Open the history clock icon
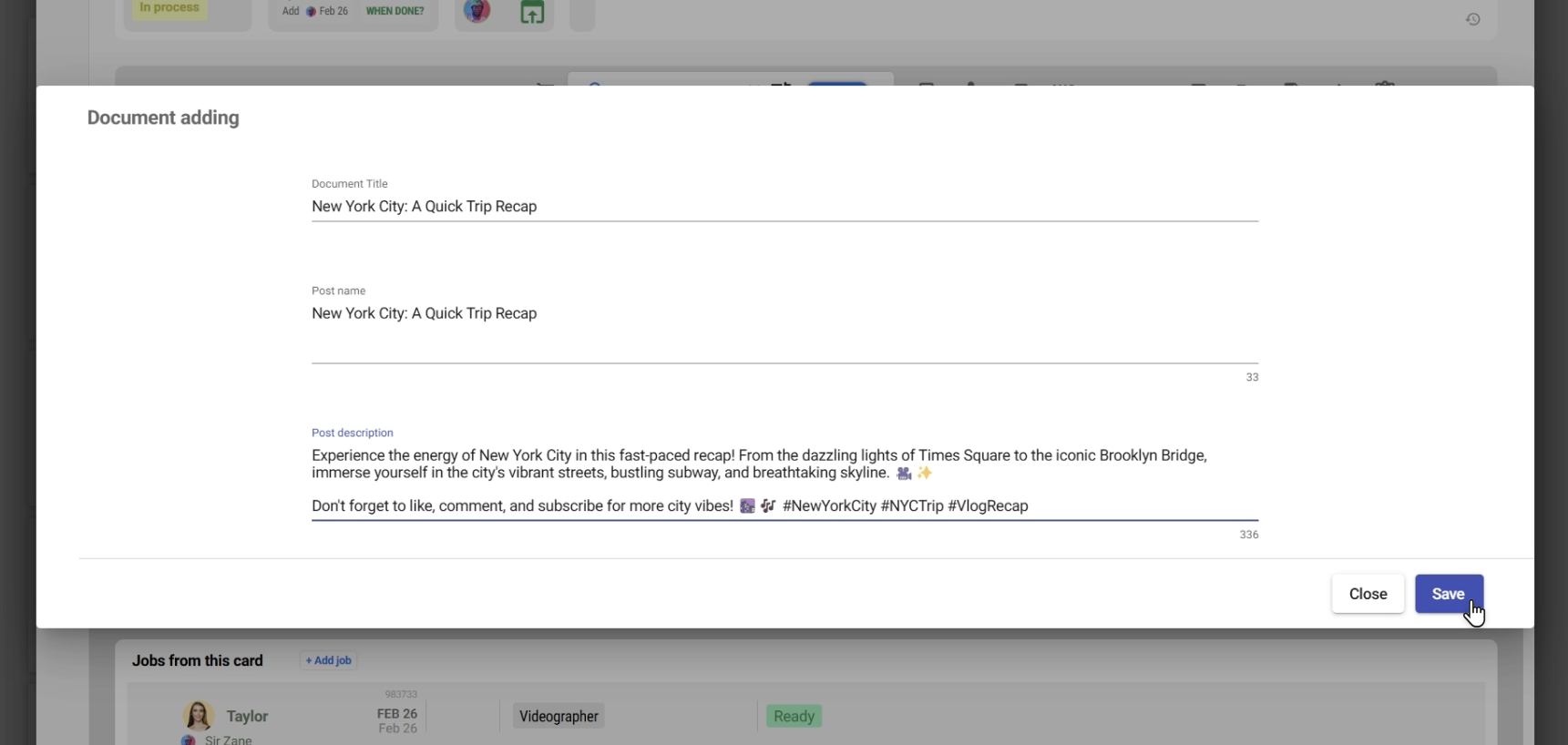 [x=1472, y=19]
